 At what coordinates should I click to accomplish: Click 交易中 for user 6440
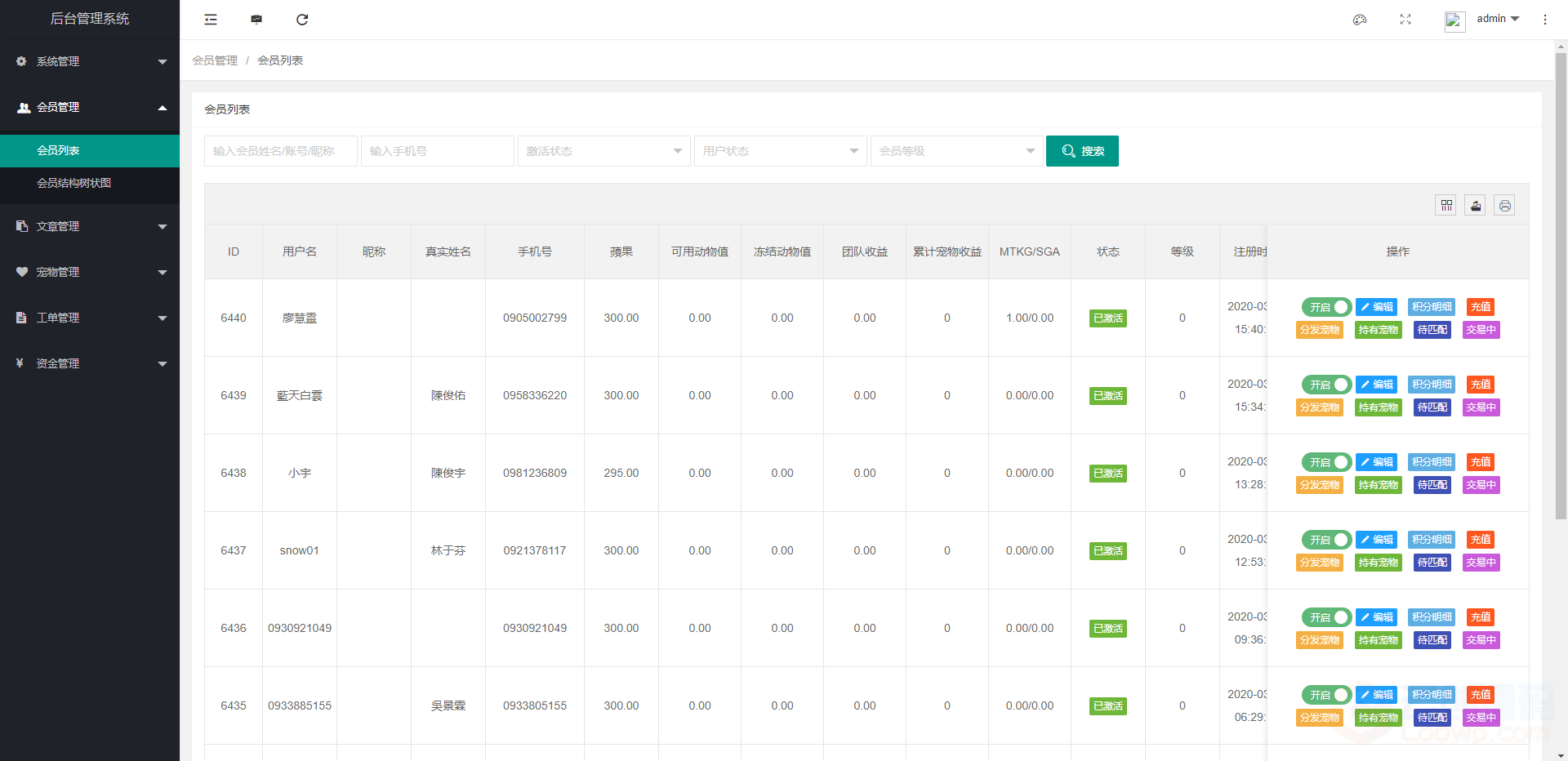click(x=1481, y=330)
